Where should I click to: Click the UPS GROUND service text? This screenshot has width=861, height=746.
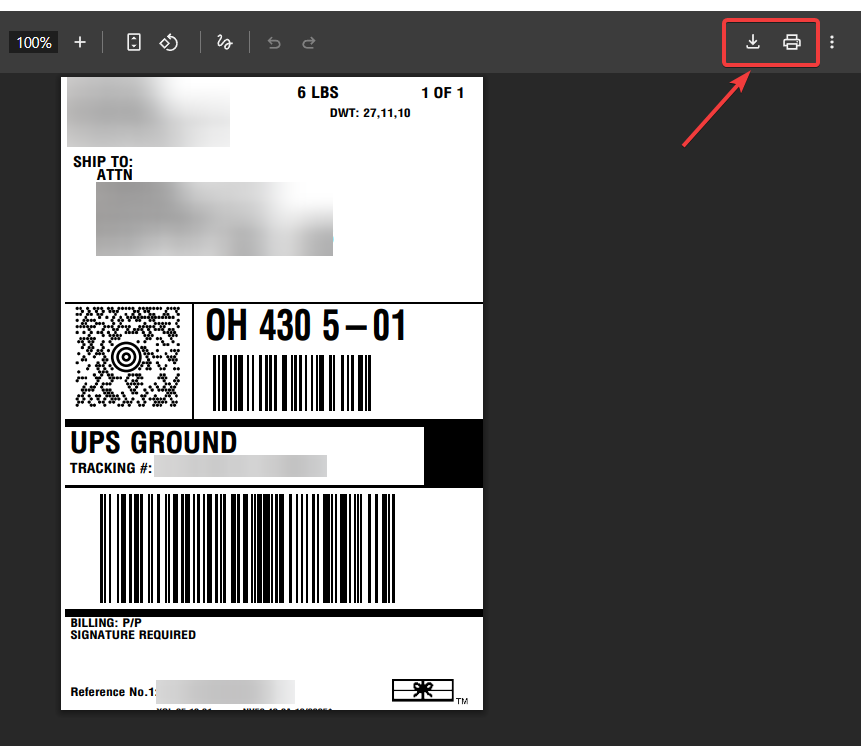tap(154, 443)
